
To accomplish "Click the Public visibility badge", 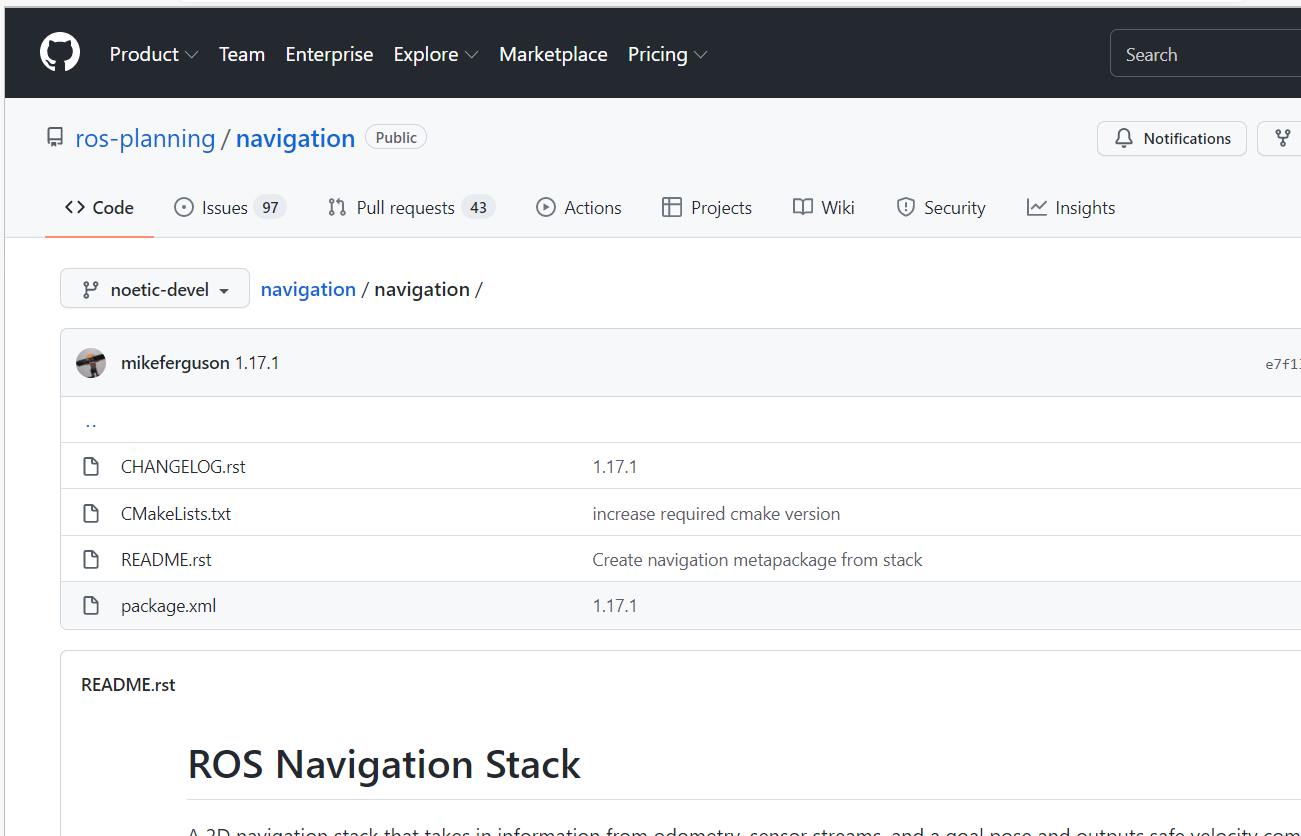I will [x=396, y=138].
